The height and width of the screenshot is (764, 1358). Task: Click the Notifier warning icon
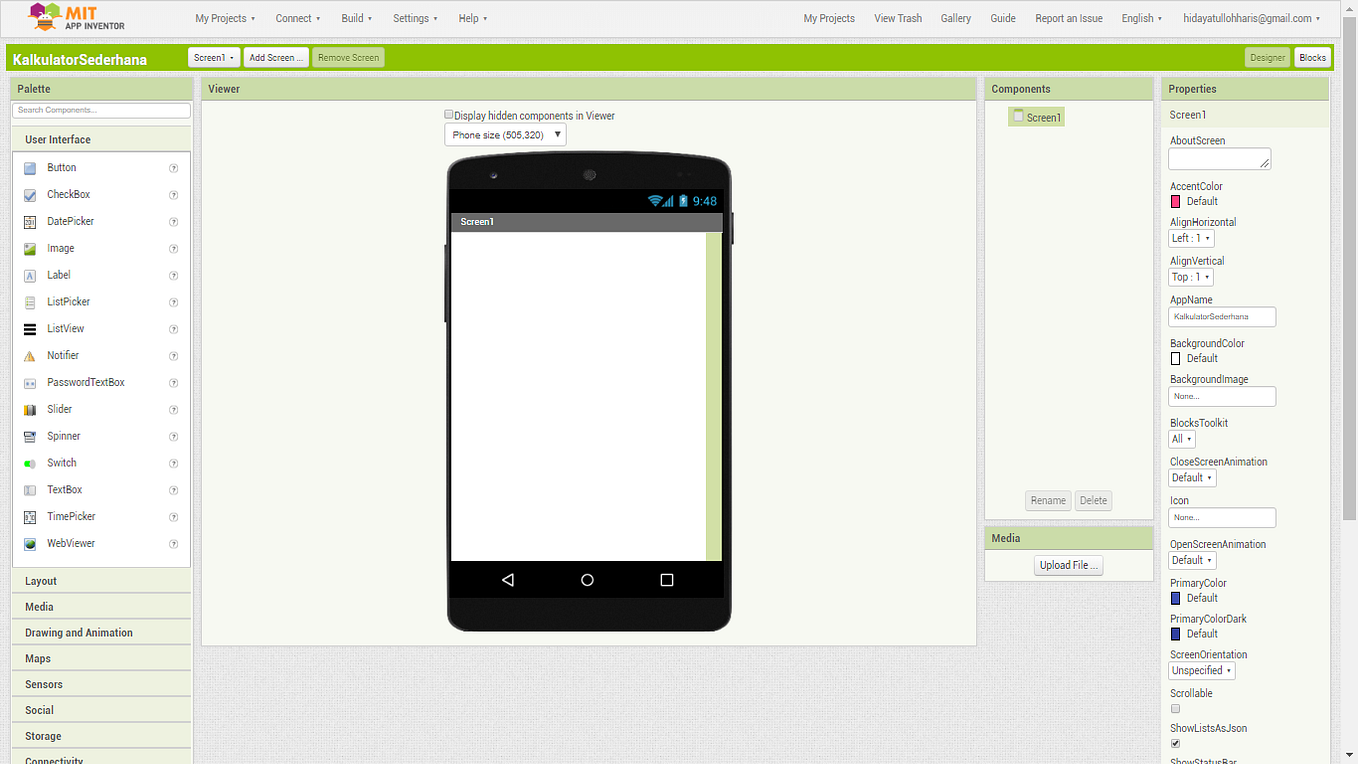tap(29, 355)
